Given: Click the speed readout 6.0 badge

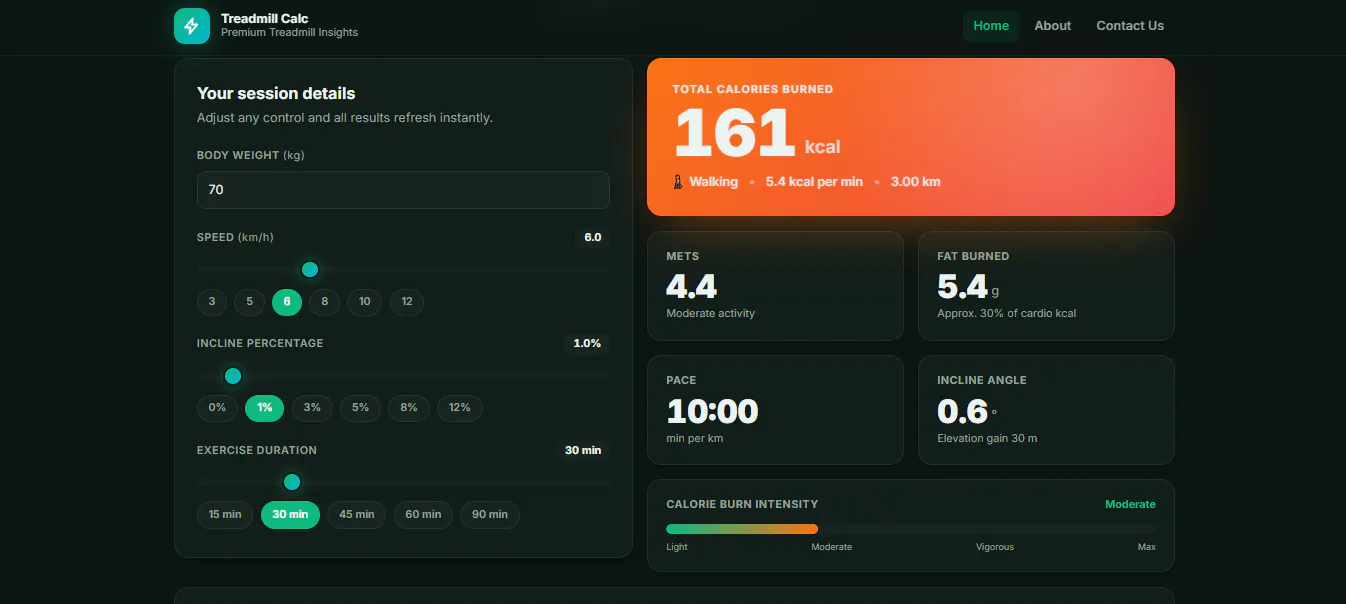Looking at the screenshot, I should click(x=593, y=237).
